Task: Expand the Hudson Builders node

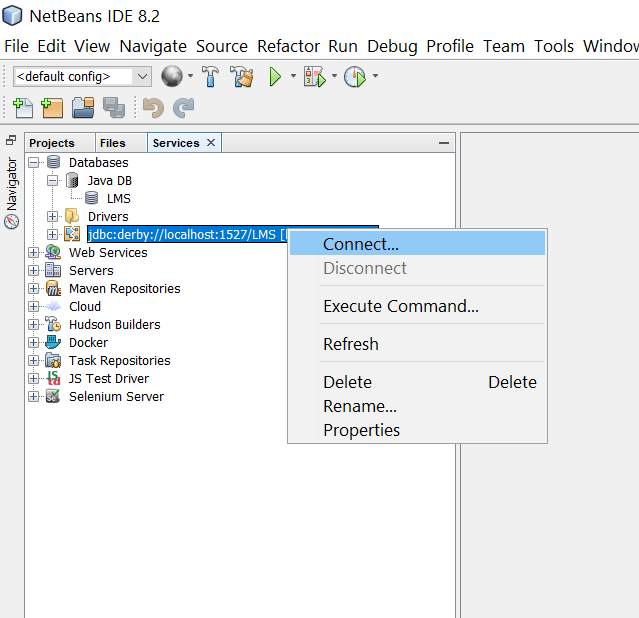Action: click(34, 324)
